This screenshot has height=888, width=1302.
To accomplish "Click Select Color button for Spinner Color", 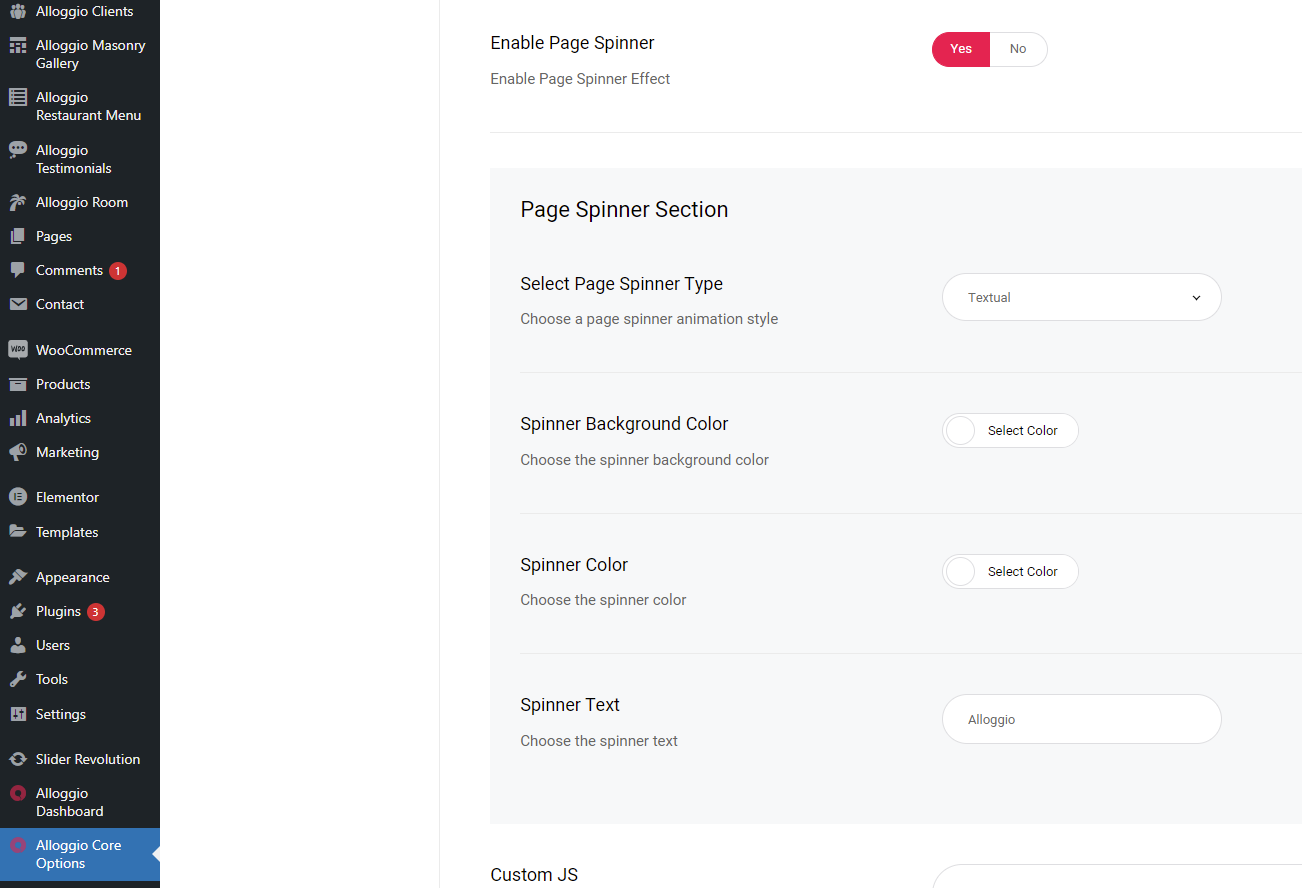I will [1022, 572].
